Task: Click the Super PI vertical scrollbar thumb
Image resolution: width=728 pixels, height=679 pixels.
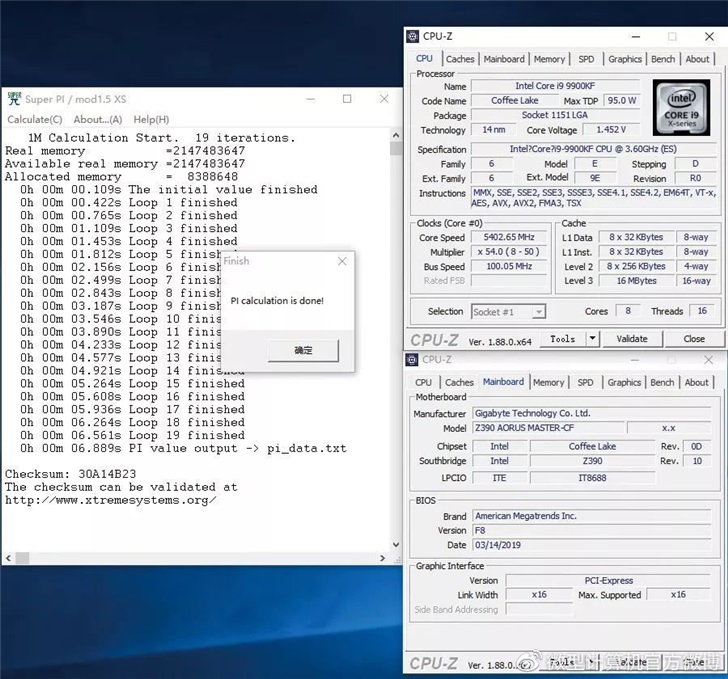Action: tap(396, 149)
